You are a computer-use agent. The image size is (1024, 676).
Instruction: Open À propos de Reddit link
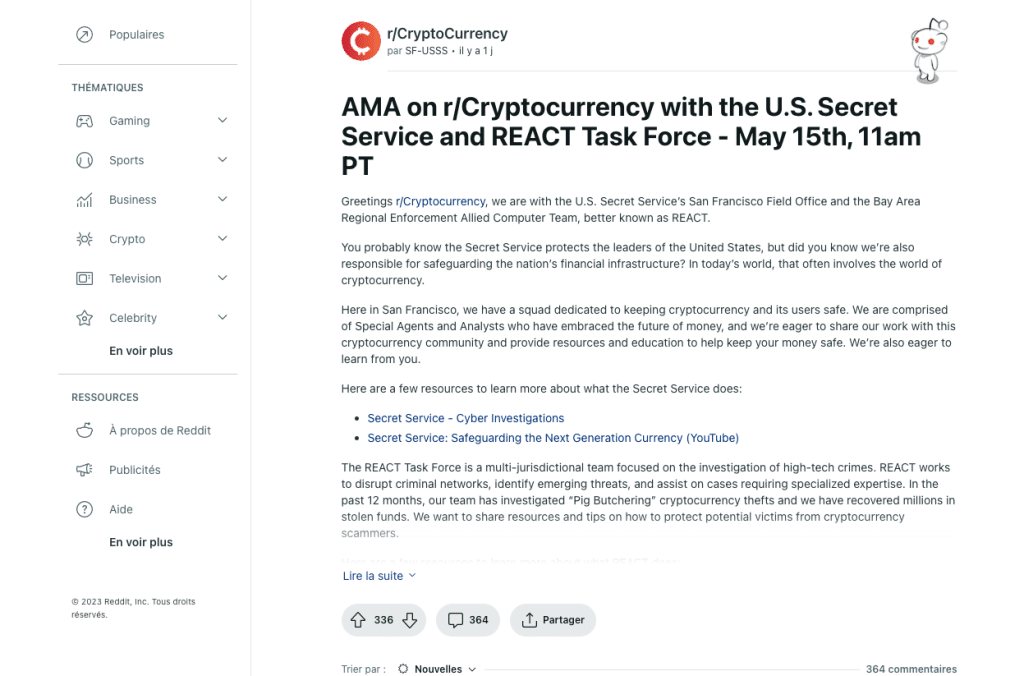tap(160, 430)
